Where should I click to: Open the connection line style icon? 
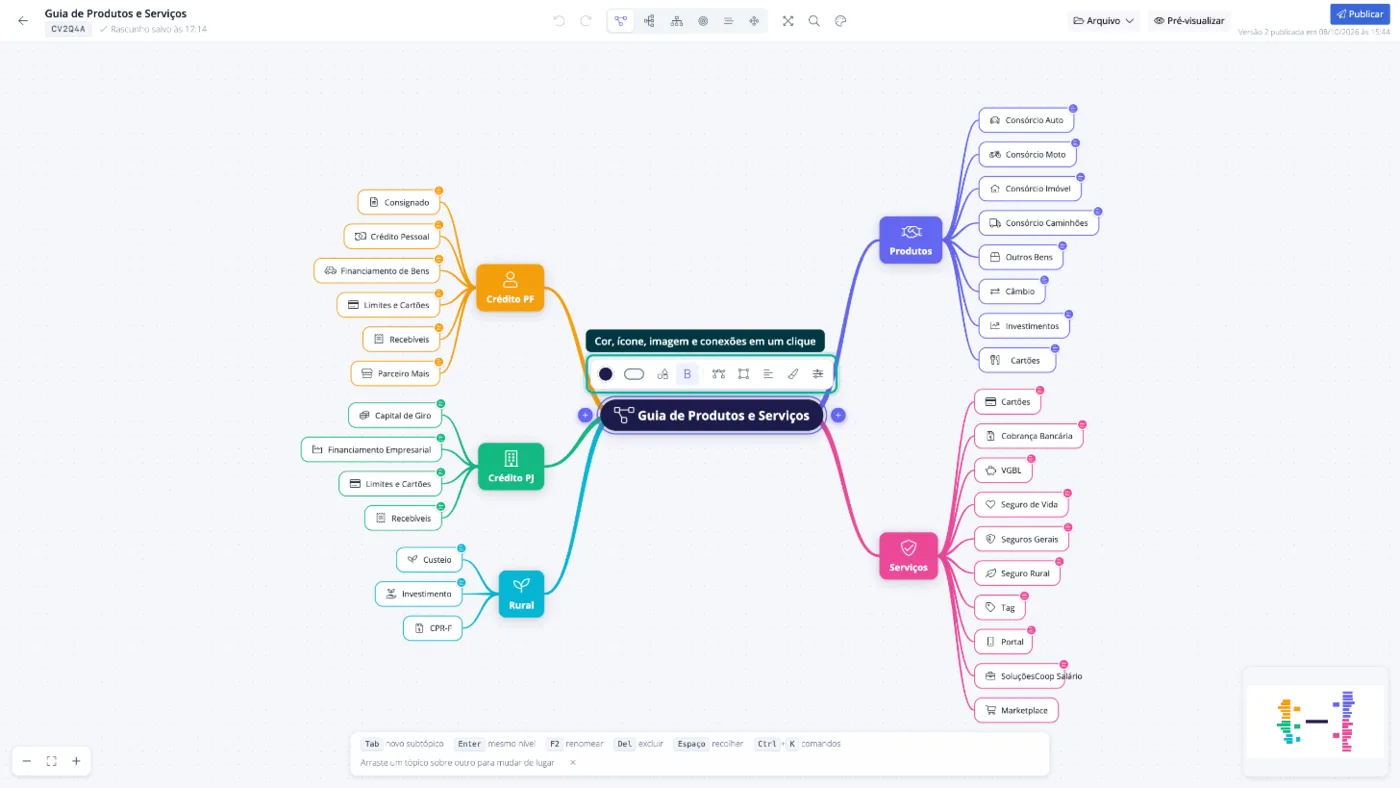pos(718,374)
